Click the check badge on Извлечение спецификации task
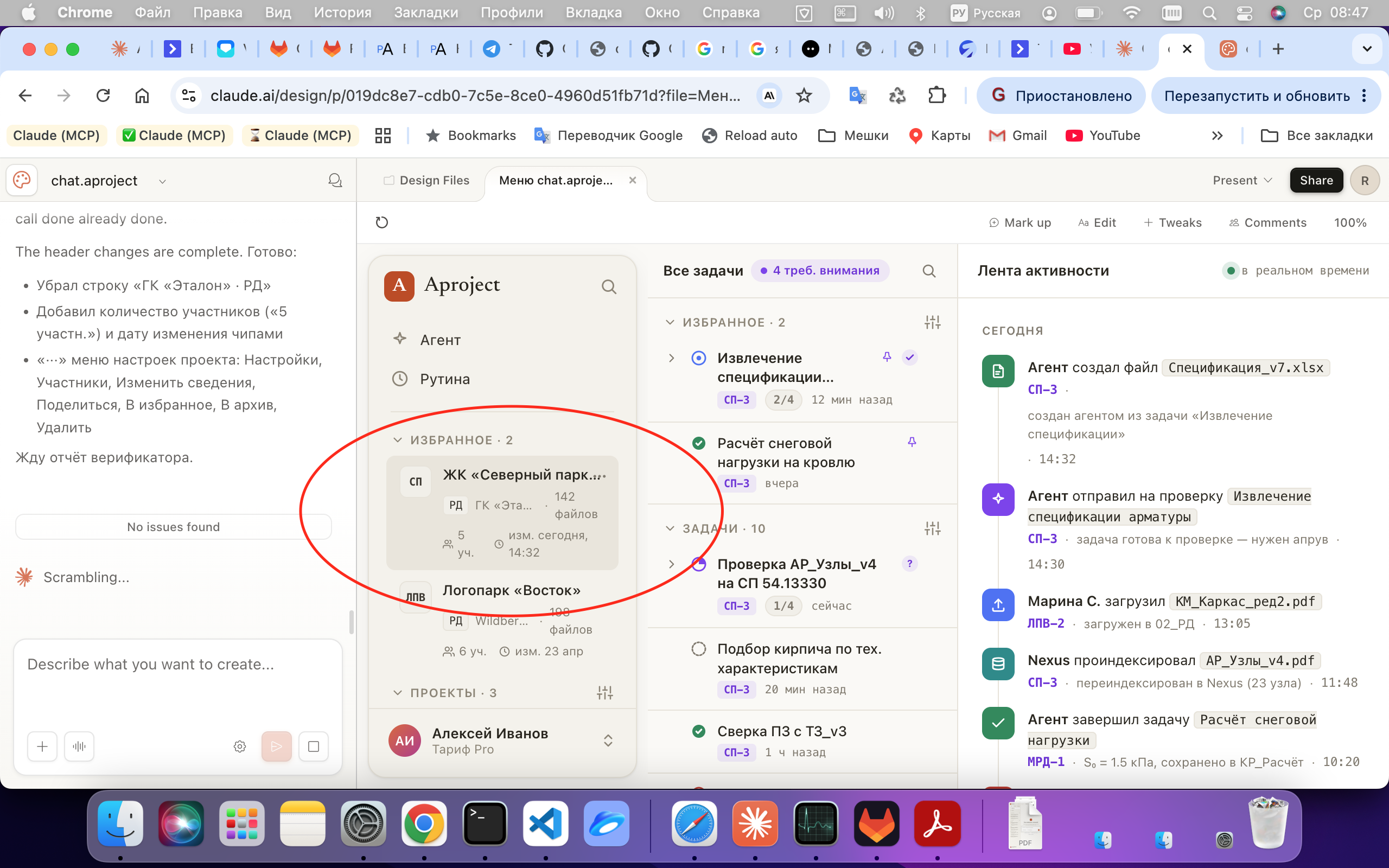Viewport: 1389px width, 868px height. click(x=910, y=357)
